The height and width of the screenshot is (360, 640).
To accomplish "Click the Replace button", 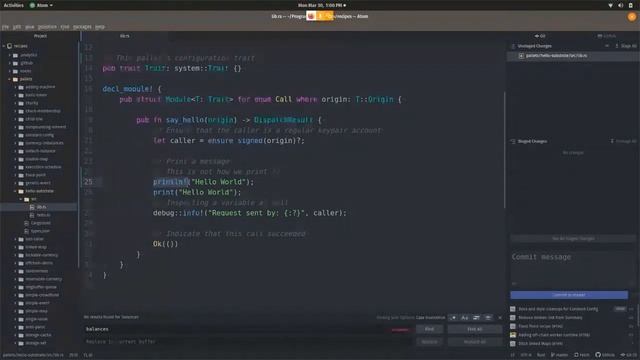I will (429, 342).
